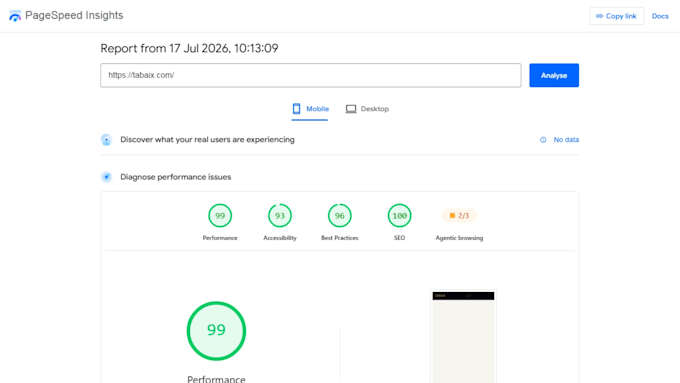This screenshot has height=383, width=680.
Task: Switch to the Desktop tab
Action: (x=367, y=109)
